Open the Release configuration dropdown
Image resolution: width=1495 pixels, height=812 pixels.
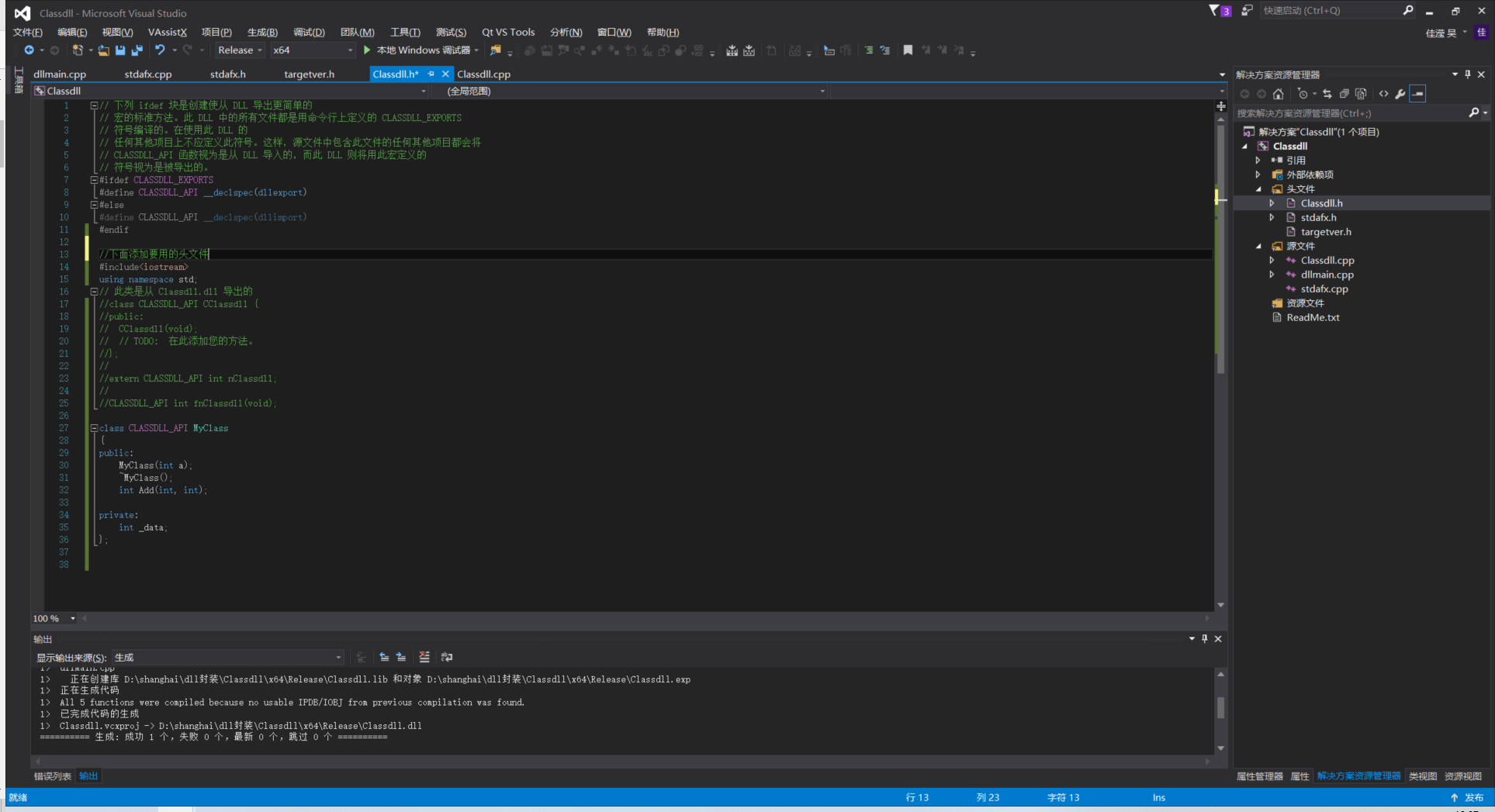[240, 50]
